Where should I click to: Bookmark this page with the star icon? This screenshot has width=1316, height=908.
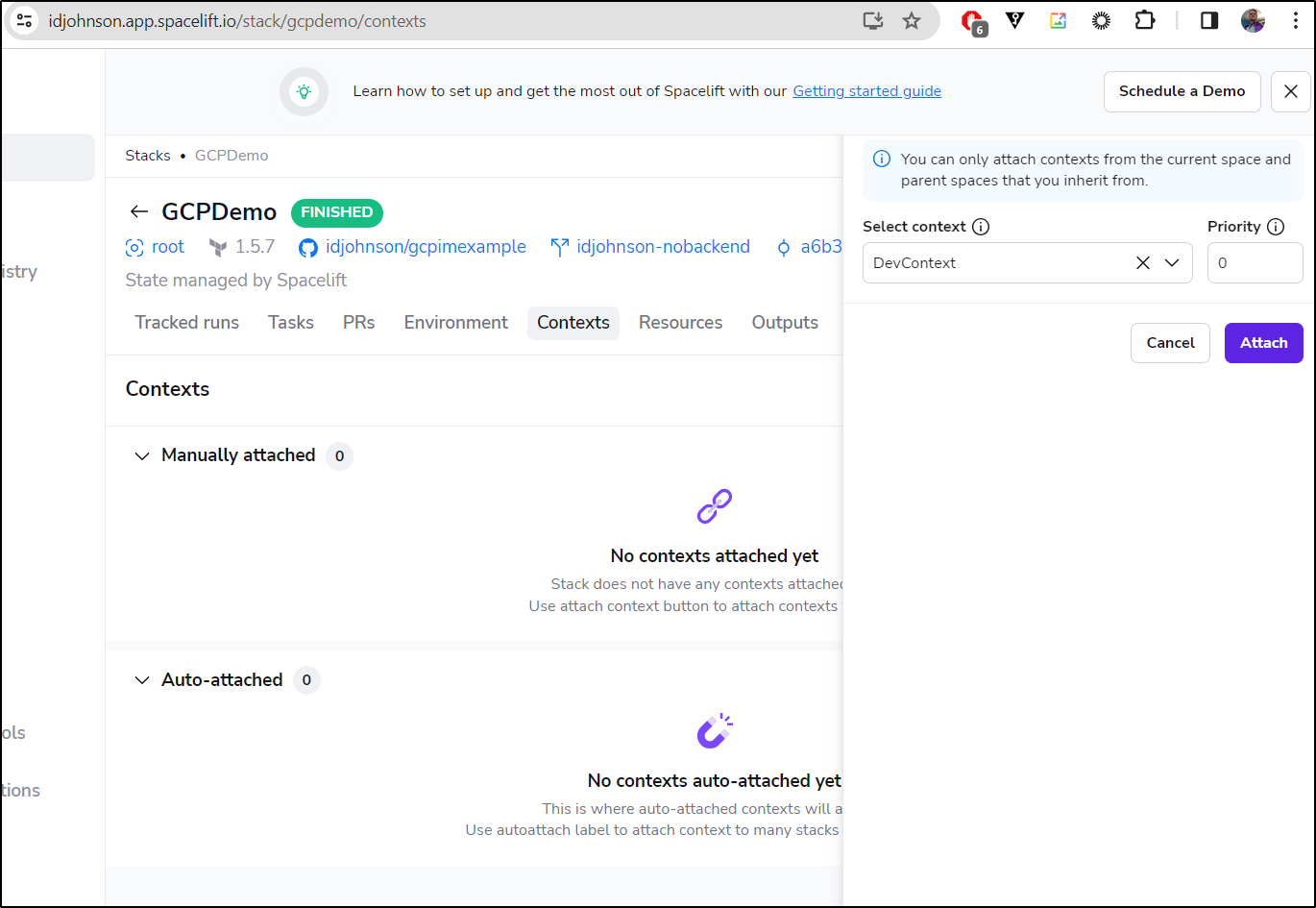(912, 21)
